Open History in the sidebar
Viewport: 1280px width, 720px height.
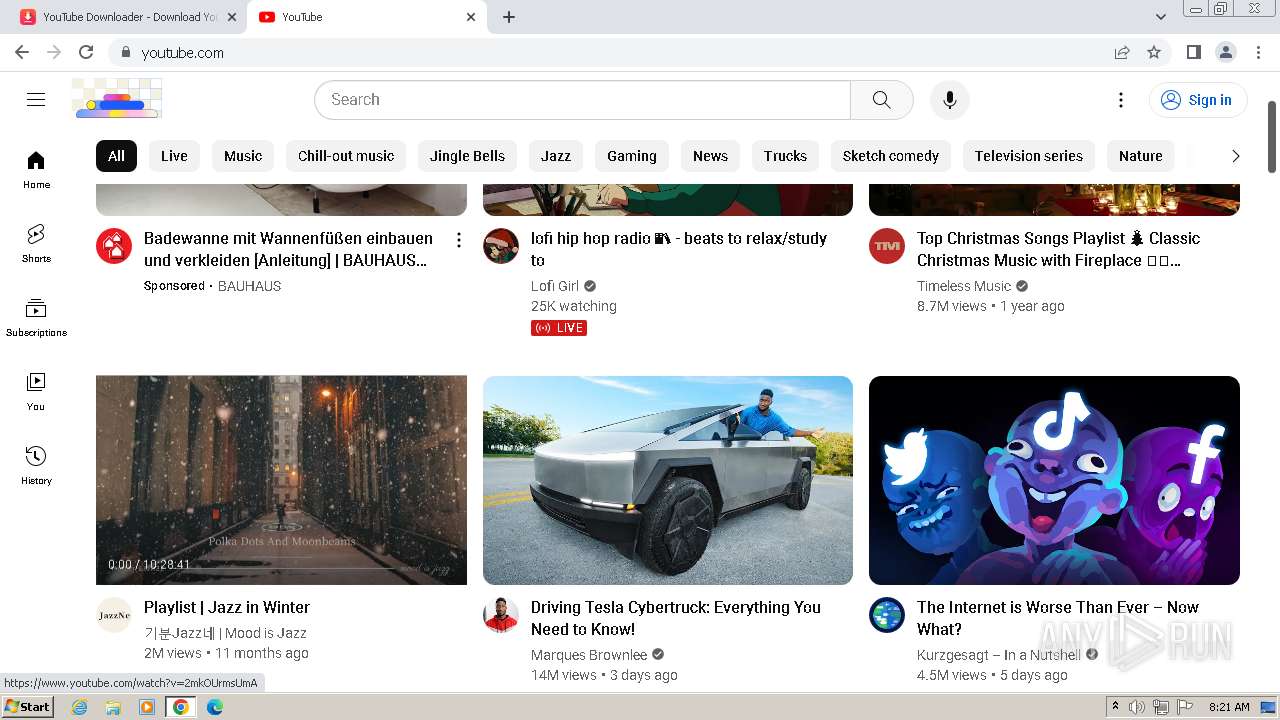36,466
